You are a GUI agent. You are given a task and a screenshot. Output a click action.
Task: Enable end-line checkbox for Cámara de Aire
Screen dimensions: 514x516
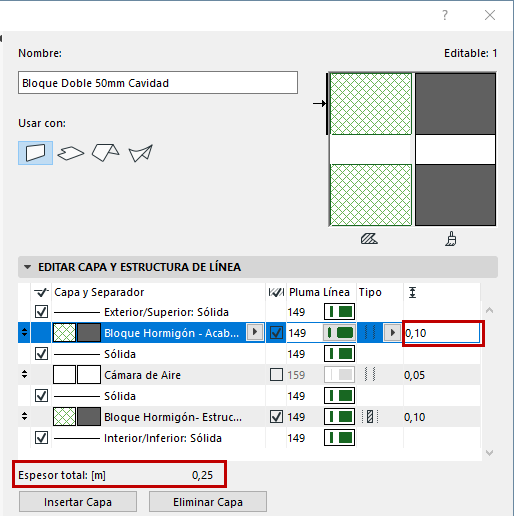276,374
